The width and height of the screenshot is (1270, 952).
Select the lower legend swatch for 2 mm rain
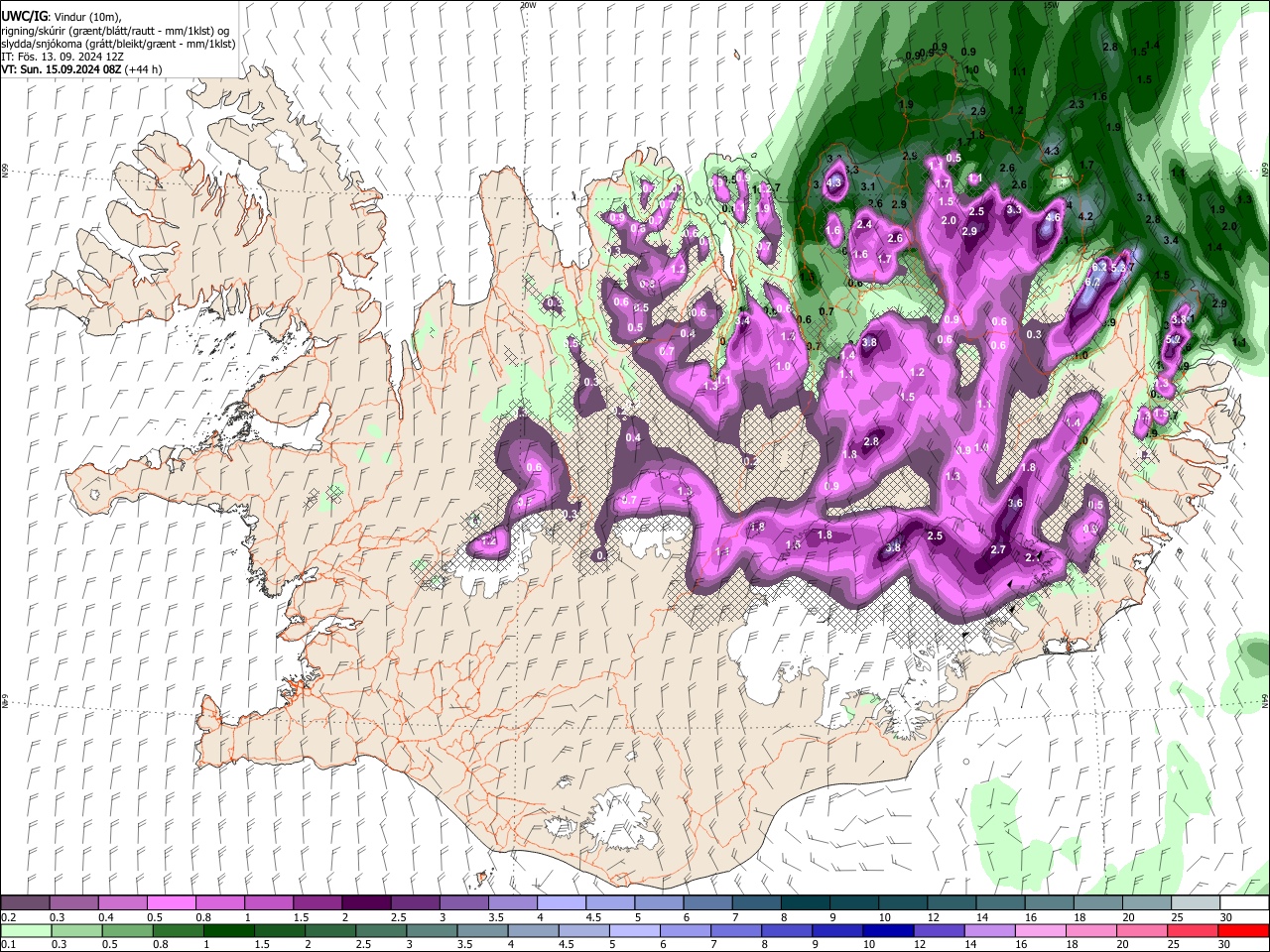(x=329, y=930)
